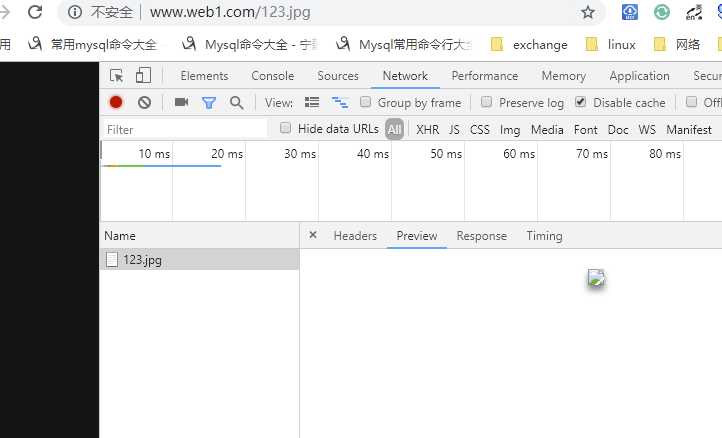
Task: Activate the inspect element picker icon
Action: (116, 76)
